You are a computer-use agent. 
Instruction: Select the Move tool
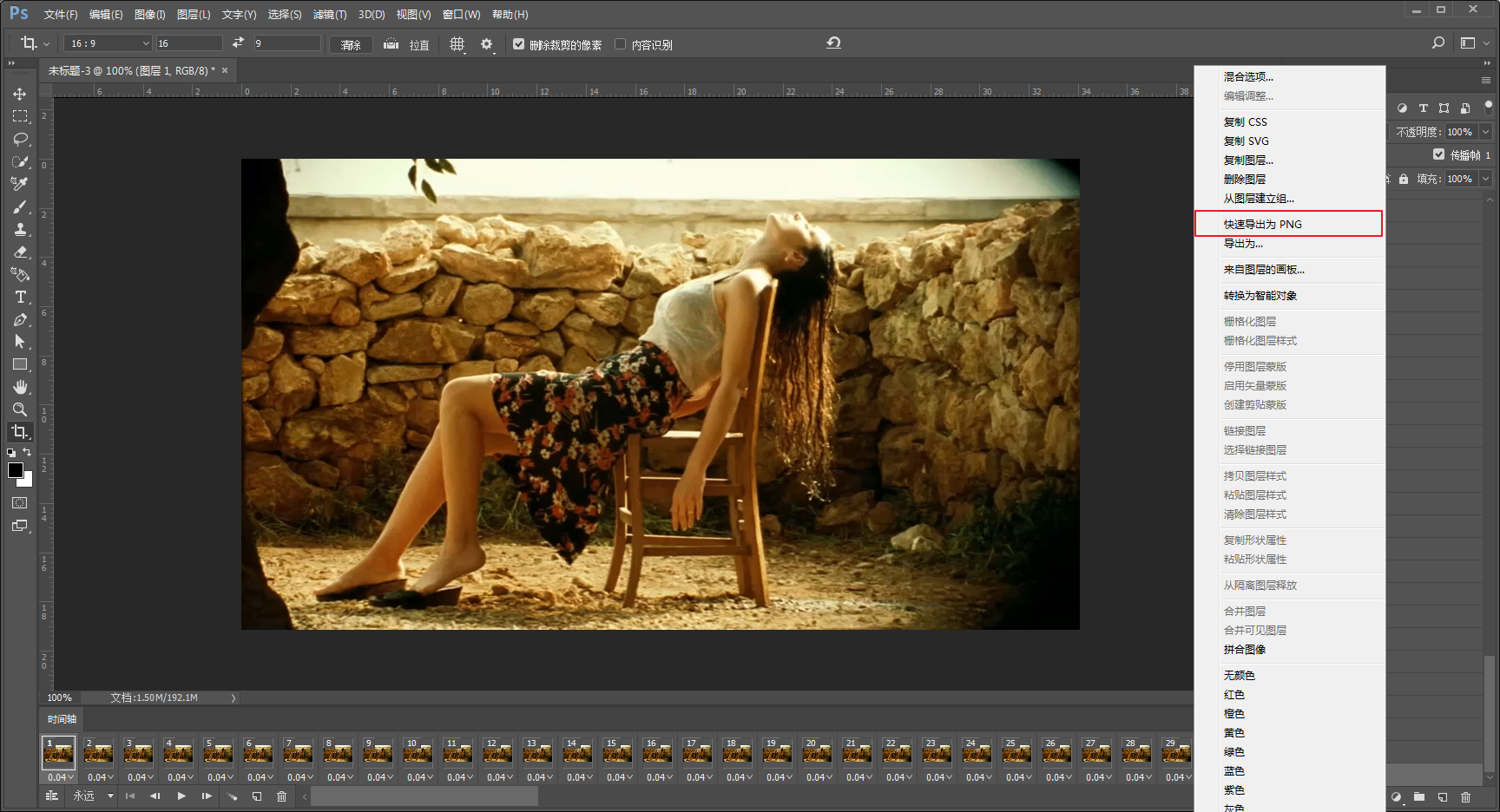(x=19, y=94)
